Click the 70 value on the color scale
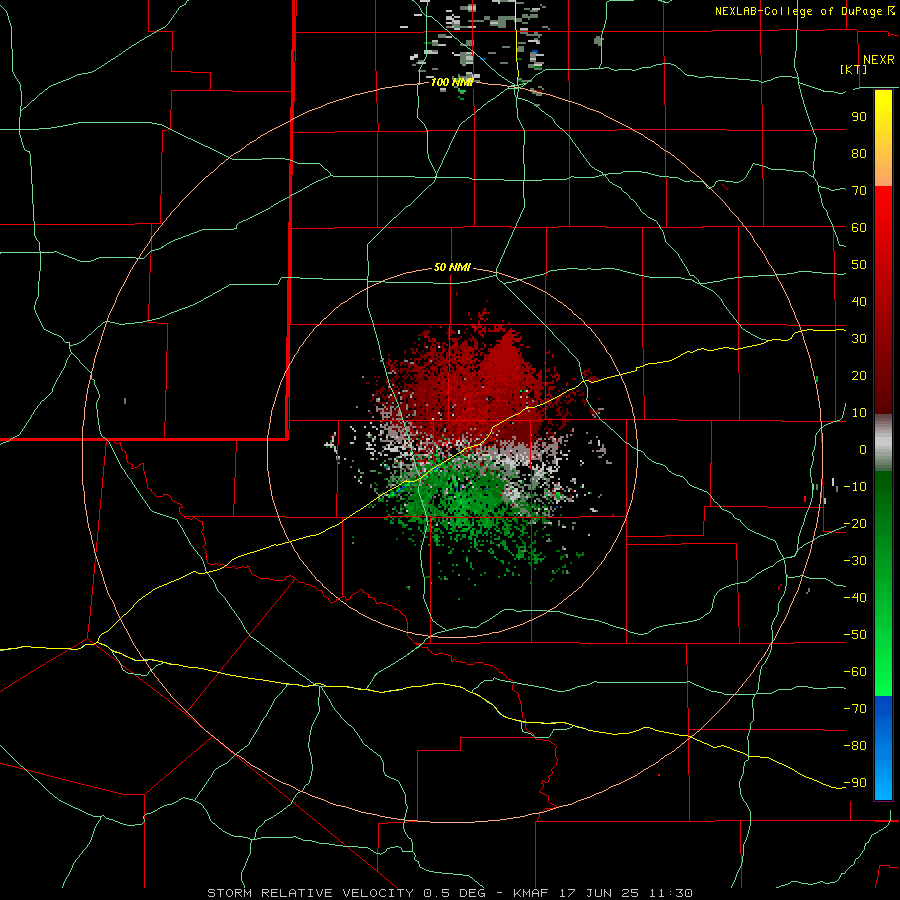 point(859,191)
